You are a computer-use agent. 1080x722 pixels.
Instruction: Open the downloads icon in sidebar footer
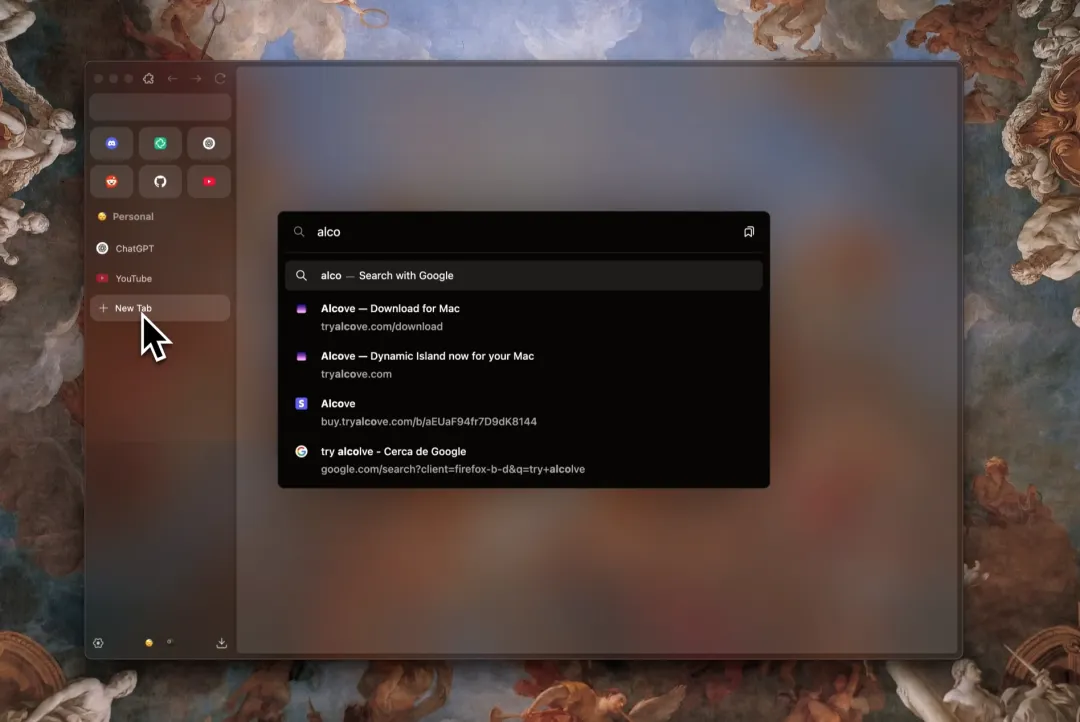[x=222, y=643]
